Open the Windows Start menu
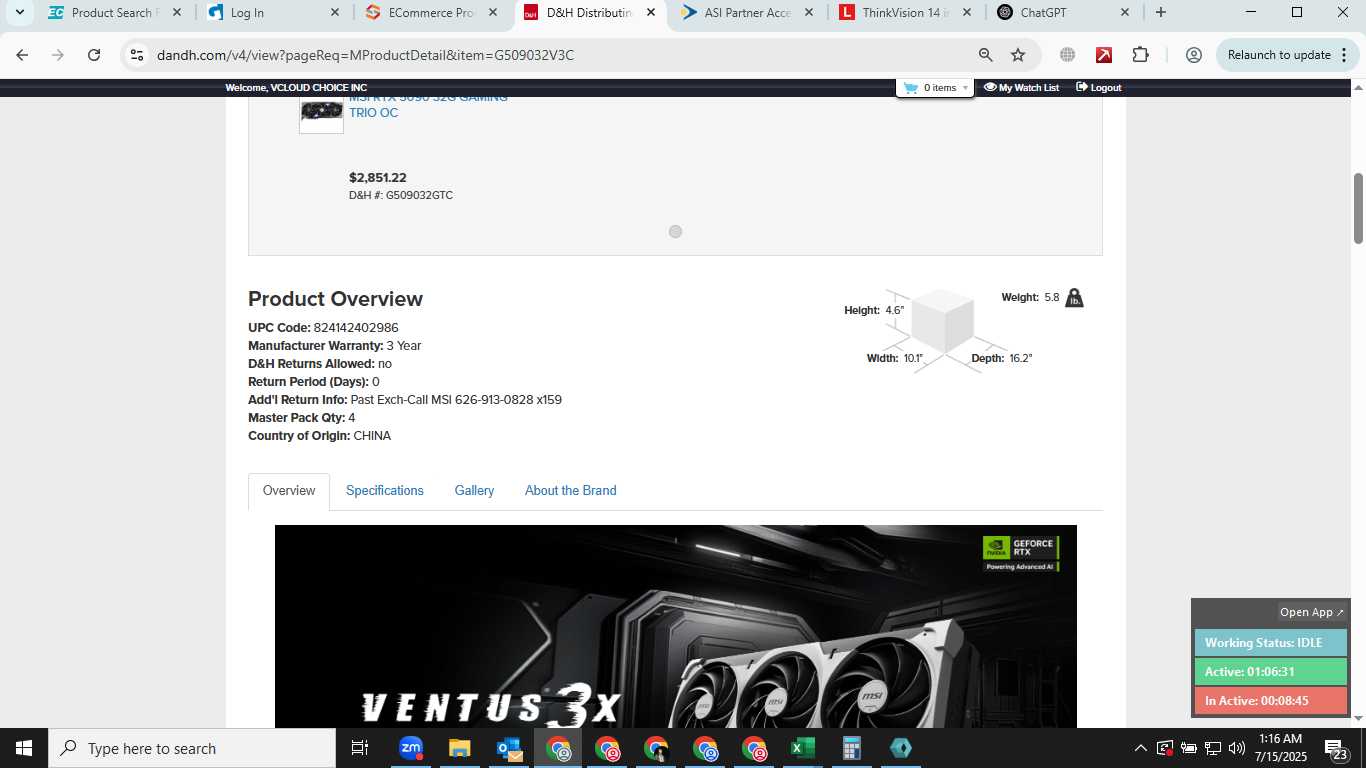This screenshot has height=768, width=1366. coord(24,748)
